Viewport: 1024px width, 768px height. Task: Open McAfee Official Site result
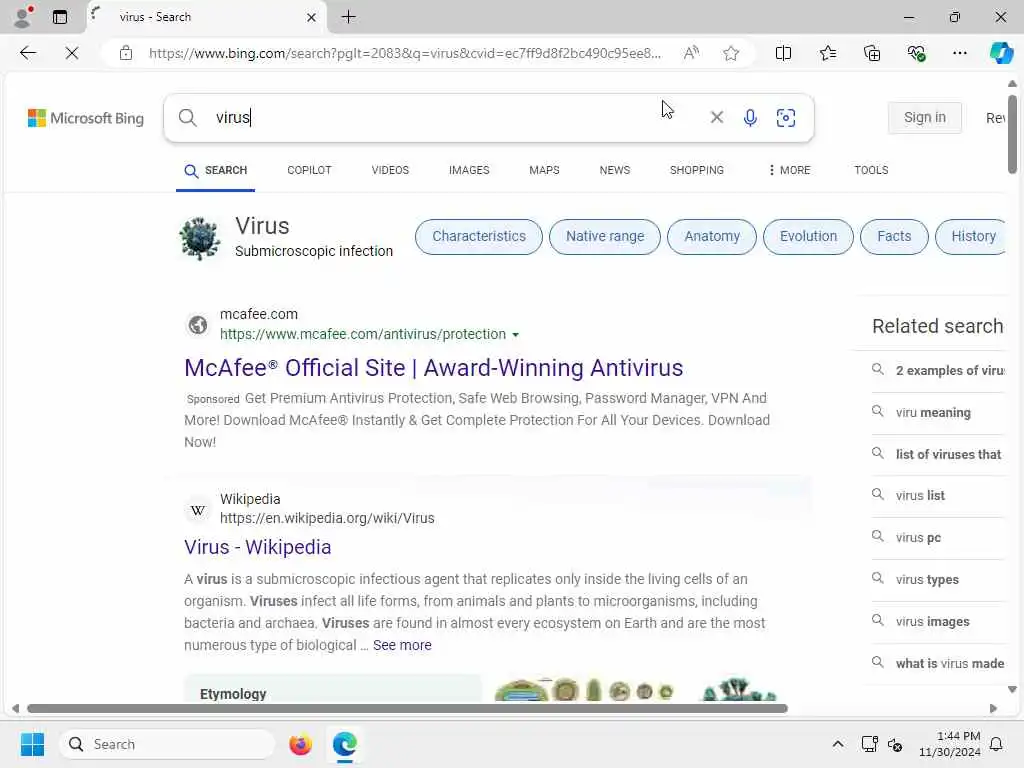[434, 368]
